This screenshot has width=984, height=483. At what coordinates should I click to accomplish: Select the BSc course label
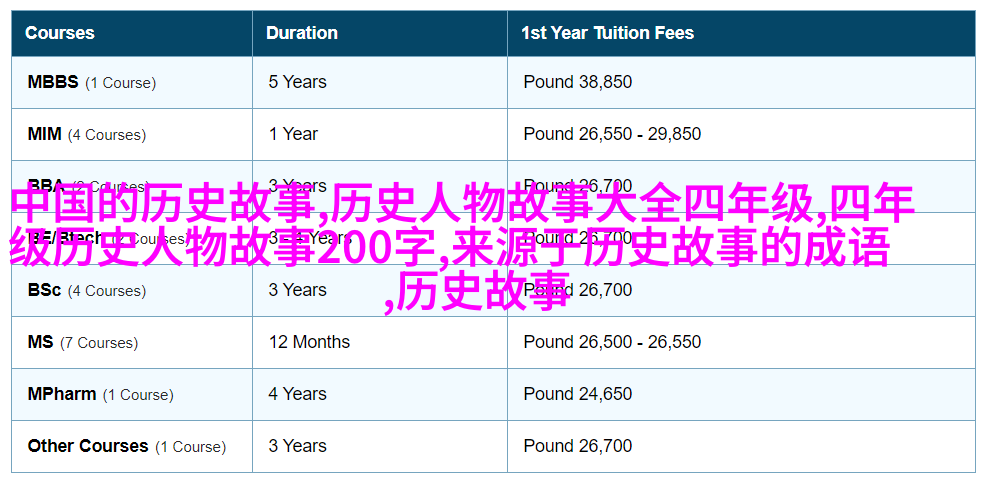tap(87, 290)
